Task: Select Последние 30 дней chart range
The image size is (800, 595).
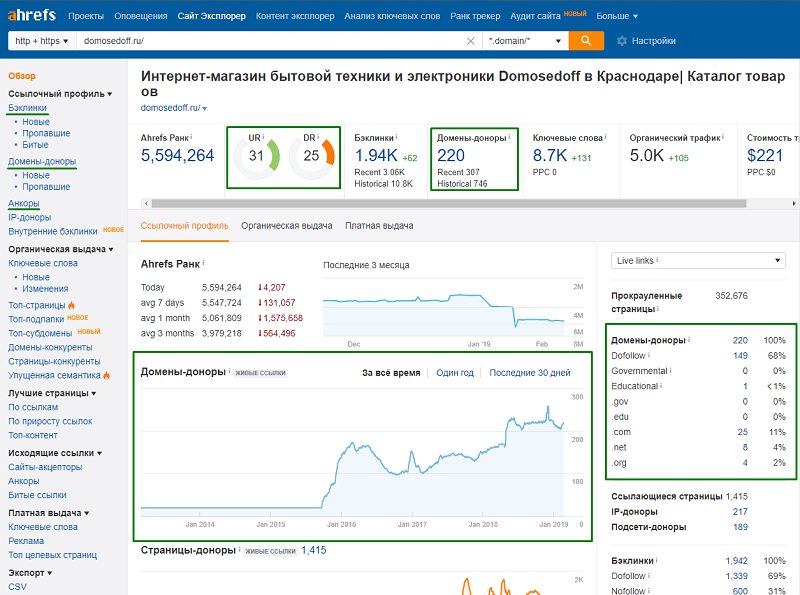Action: point(530,373)
